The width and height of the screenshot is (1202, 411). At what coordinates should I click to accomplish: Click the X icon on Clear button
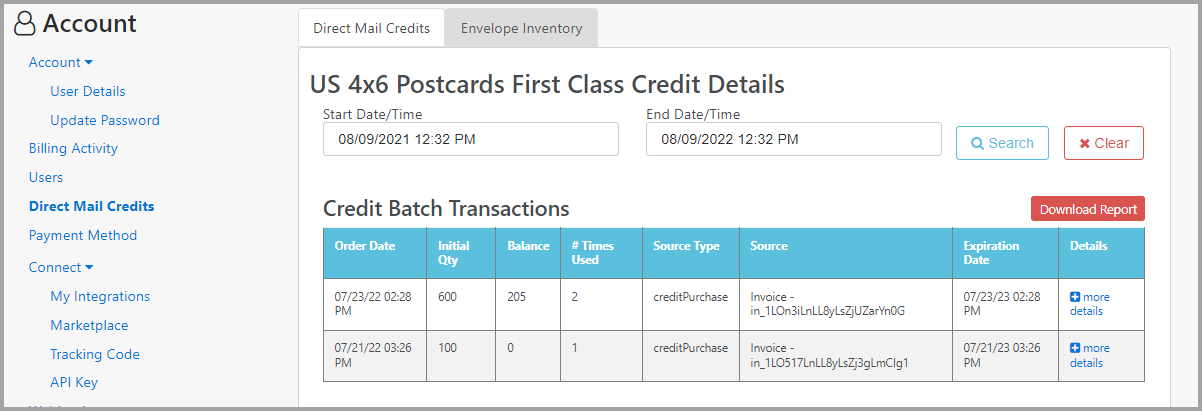(1085, 143)
